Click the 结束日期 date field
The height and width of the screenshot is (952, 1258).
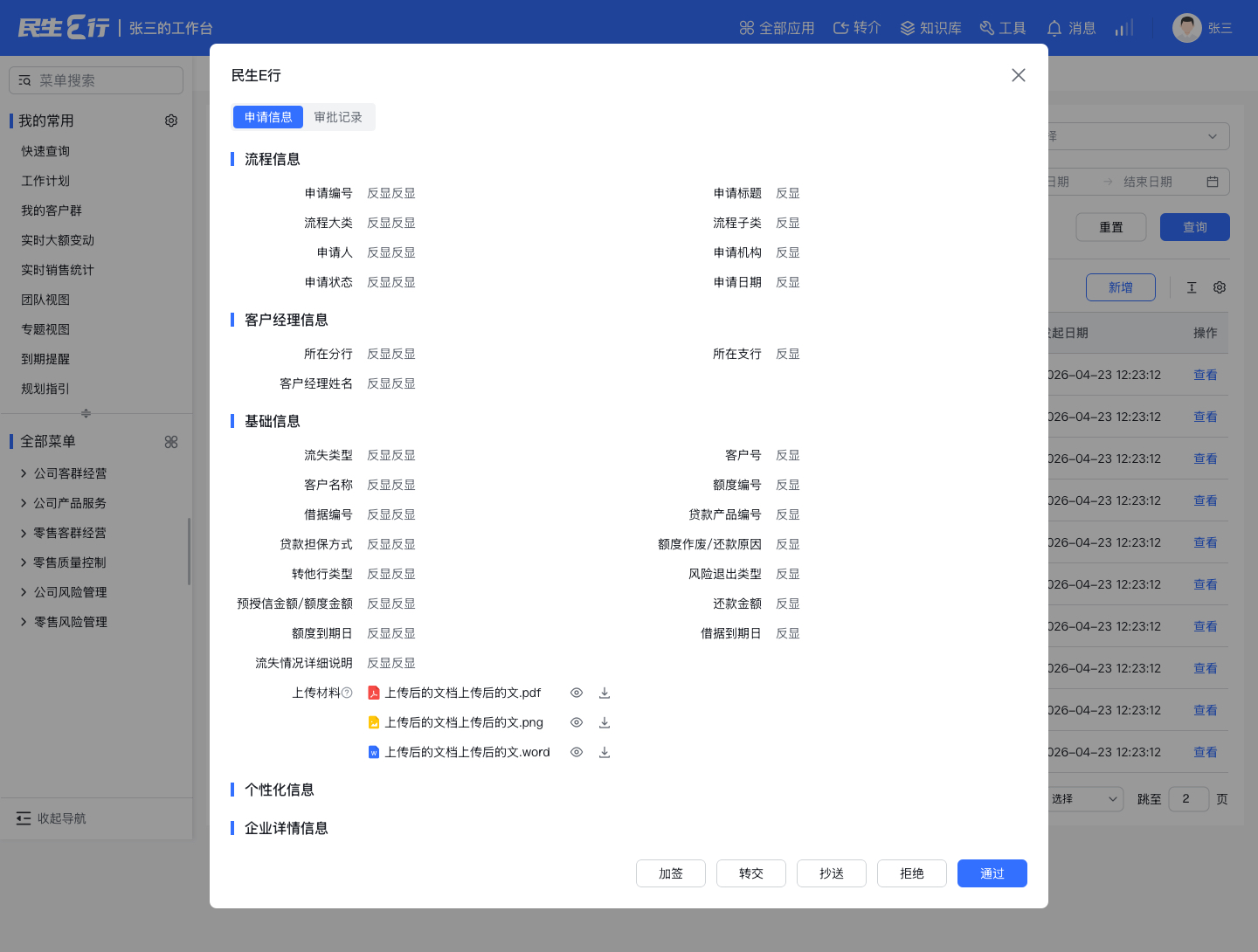1147,182
